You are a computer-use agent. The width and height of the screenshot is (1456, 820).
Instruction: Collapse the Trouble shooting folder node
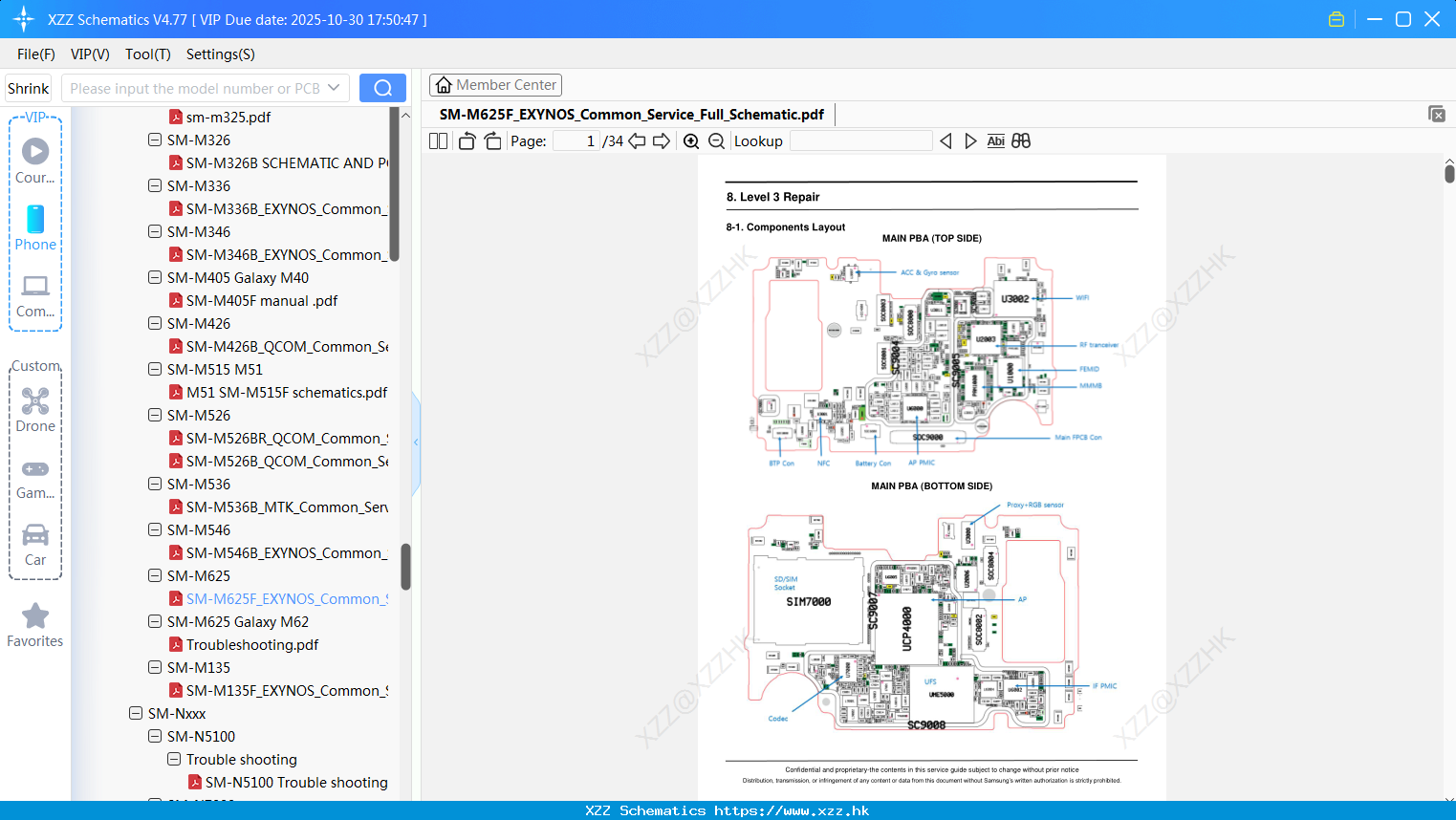(174, 759)
